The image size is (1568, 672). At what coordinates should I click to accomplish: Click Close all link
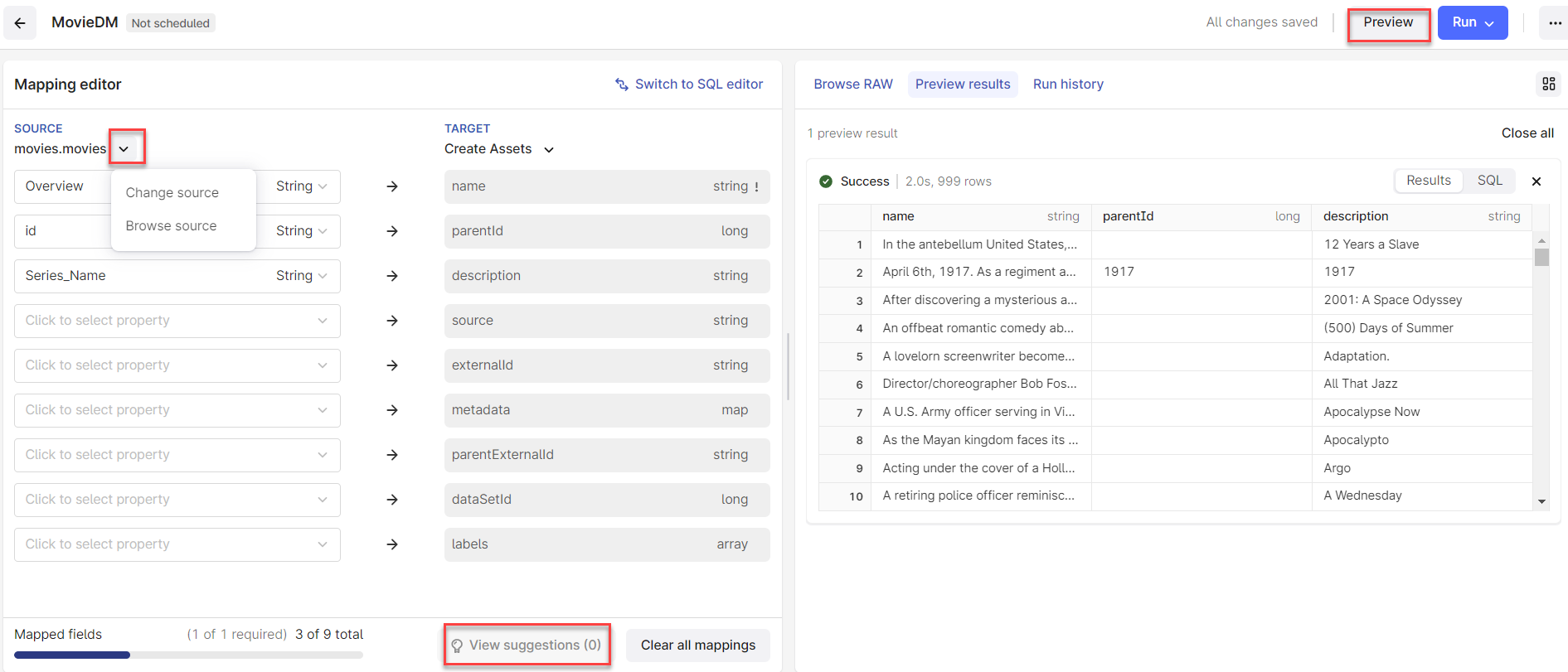click(x=1527, y=133)
